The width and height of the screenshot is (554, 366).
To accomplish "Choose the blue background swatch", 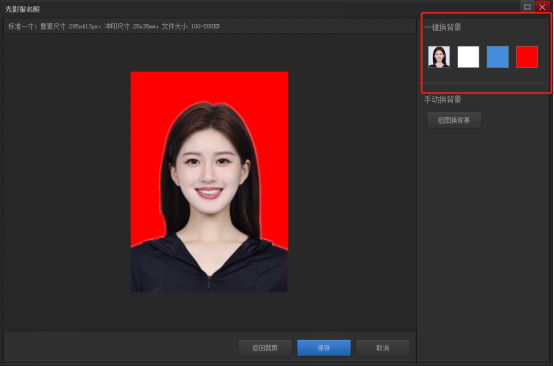I will tap(497, 57).
